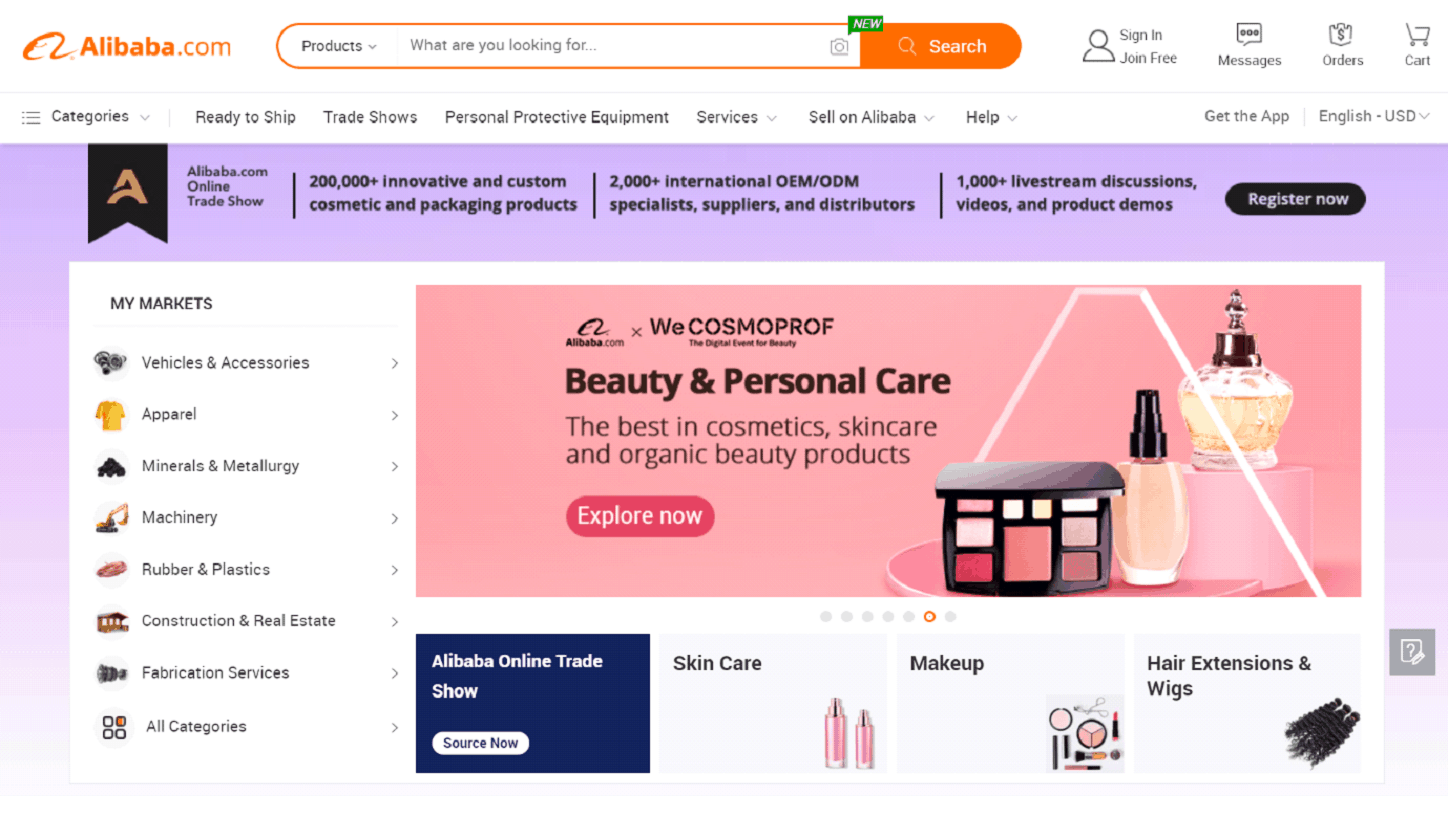Open the Makeup category card

coord(1010,703)
